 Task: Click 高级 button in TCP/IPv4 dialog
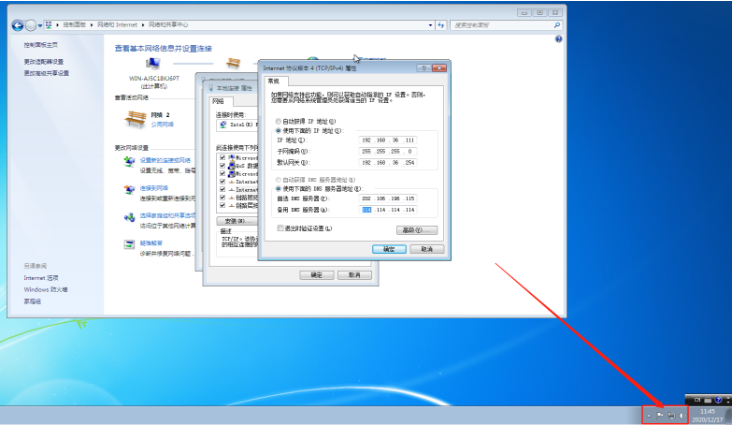(417, 230)
